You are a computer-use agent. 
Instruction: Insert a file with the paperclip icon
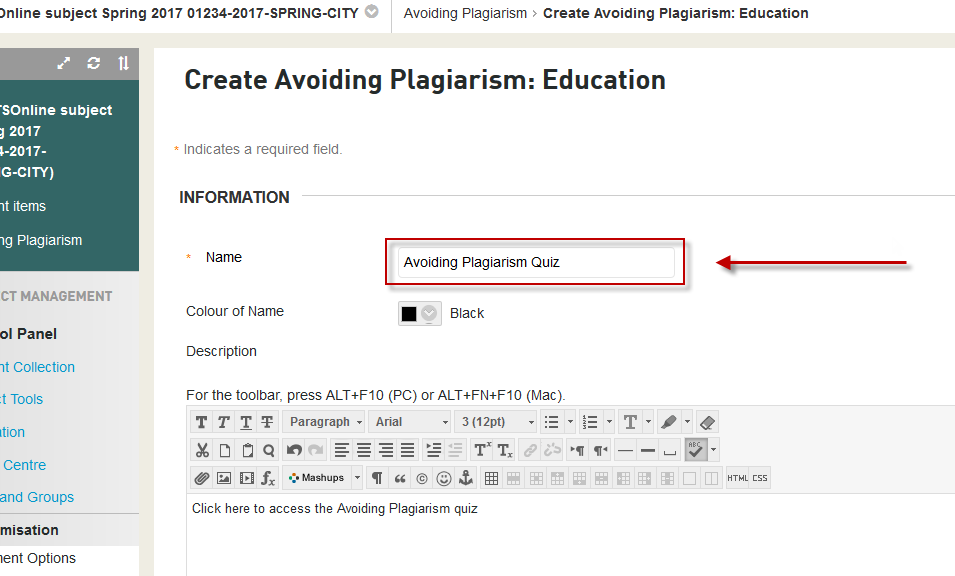pyautogui.click(x=202, y=478)
